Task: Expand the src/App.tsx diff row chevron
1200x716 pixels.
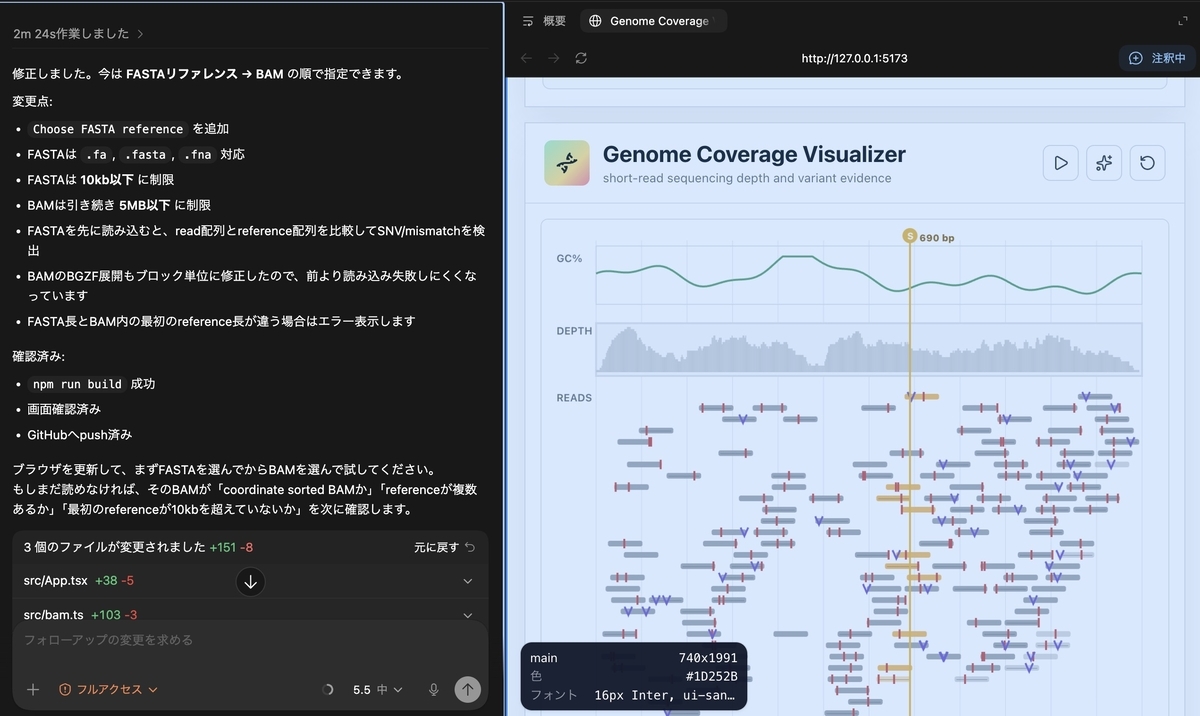Action: click(468, 581)
